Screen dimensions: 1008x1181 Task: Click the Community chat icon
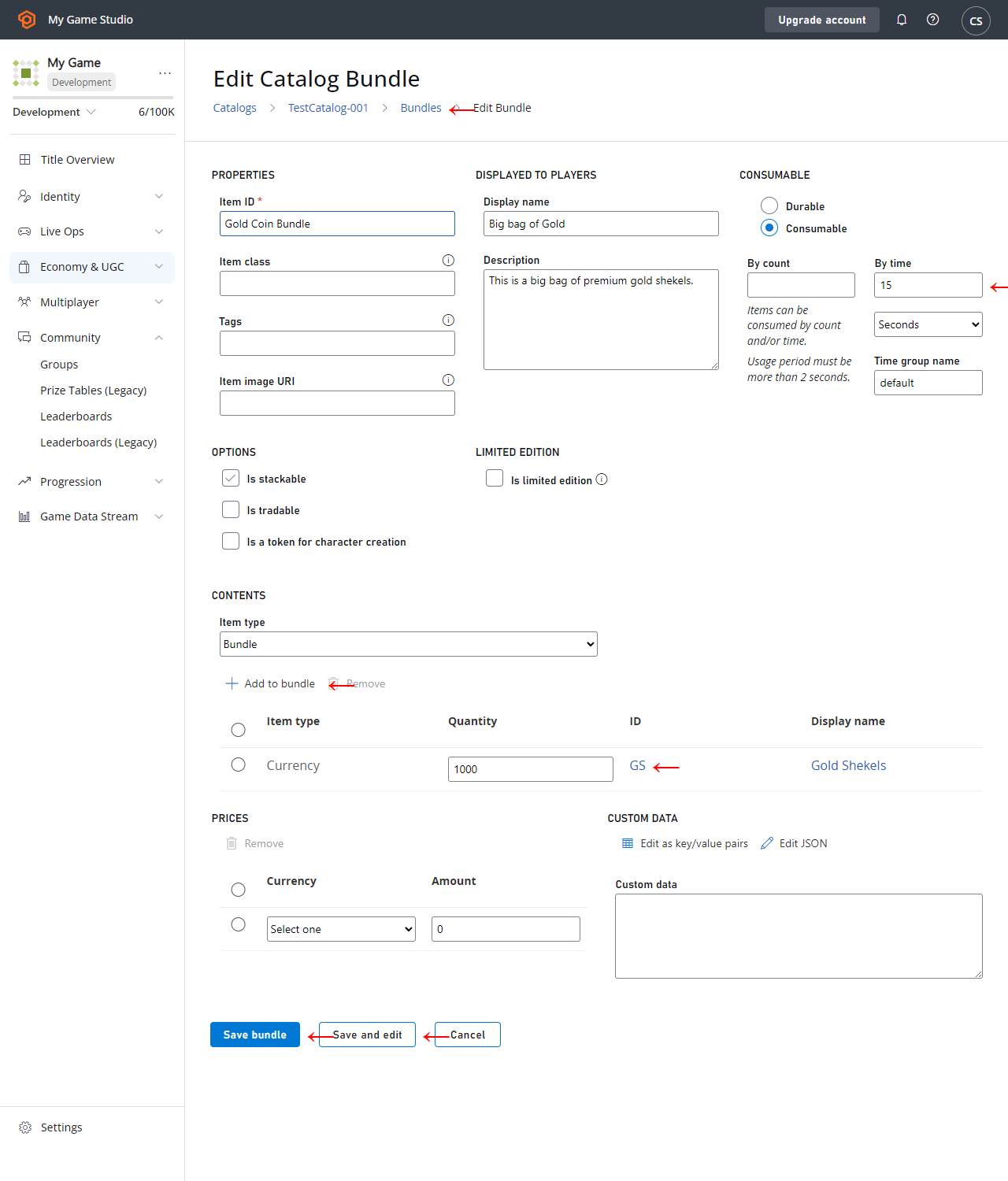(x=24, y=337)
